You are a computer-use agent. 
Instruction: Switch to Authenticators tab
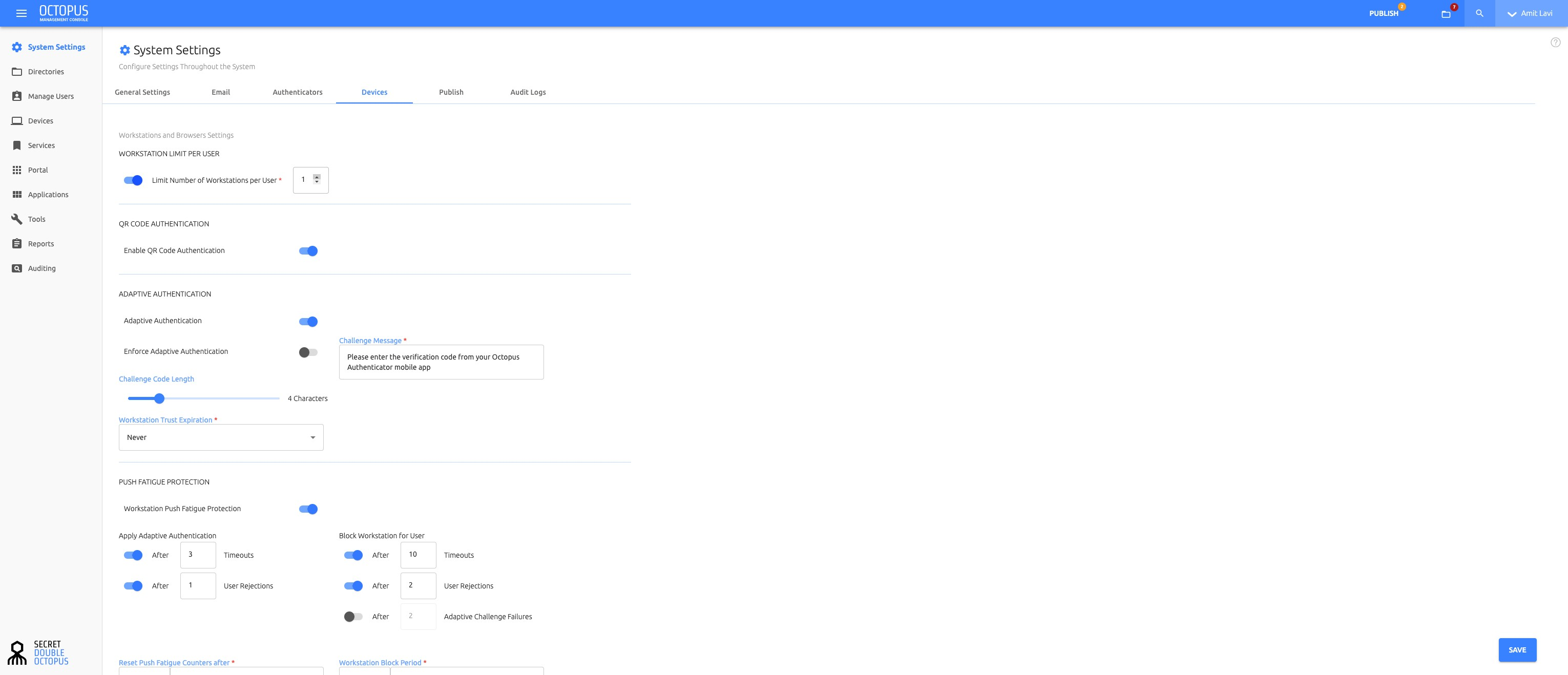(x=298, y=93)
